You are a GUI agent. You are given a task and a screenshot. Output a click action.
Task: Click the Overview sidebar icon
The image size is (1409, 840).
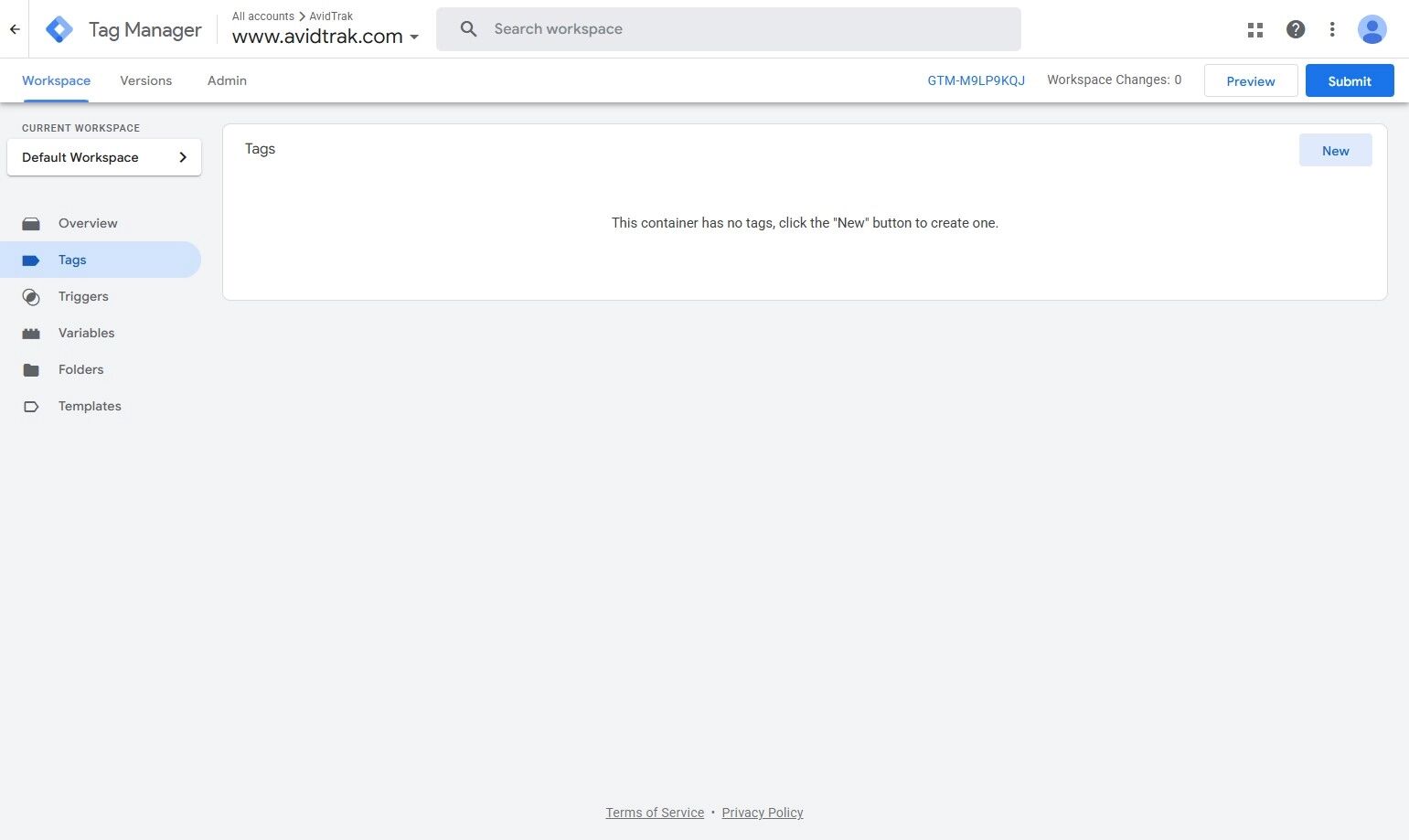(31, 223)
